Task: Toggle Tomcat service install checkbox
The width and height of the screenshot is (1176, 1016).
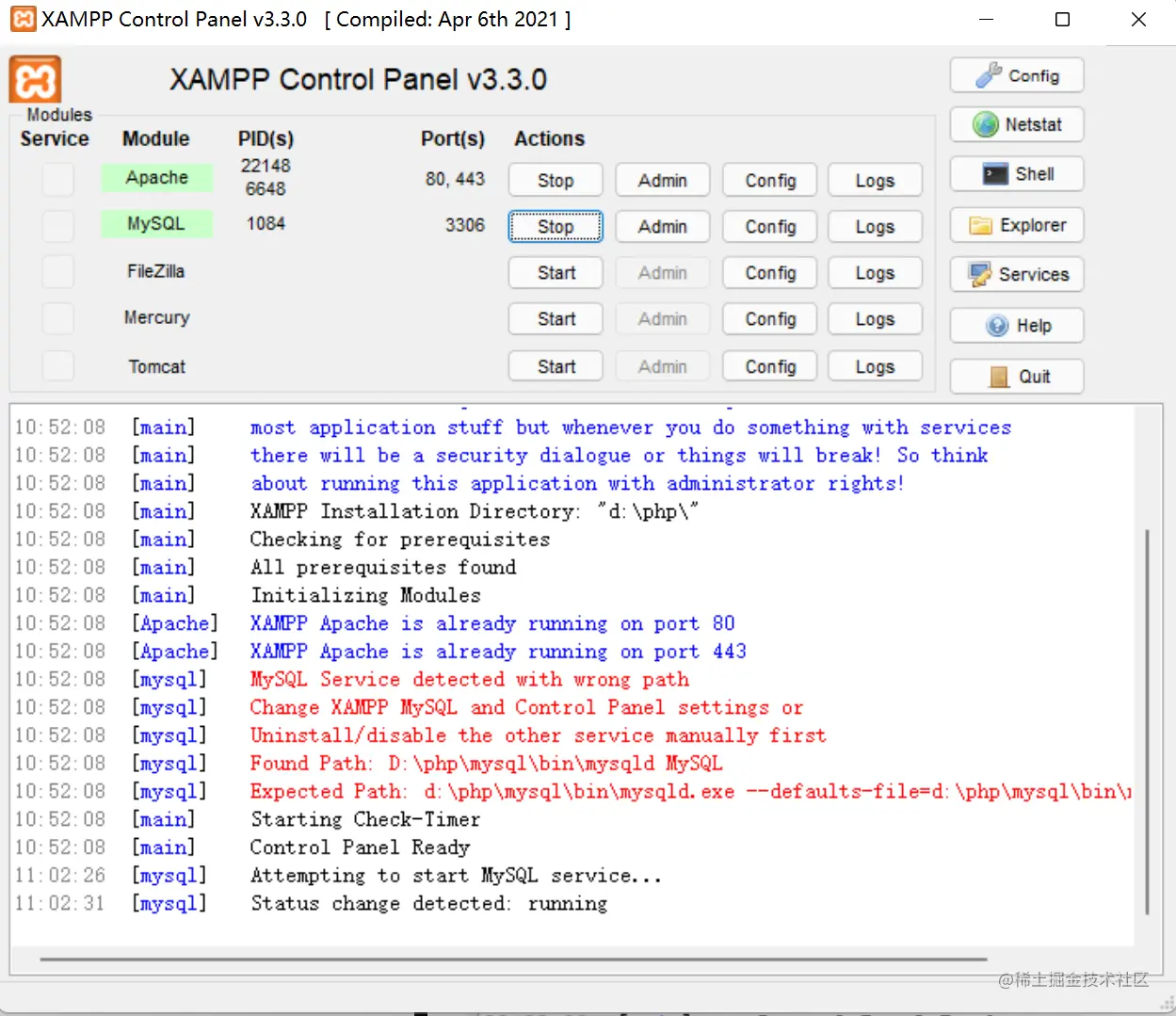Action: click(58, 365)
